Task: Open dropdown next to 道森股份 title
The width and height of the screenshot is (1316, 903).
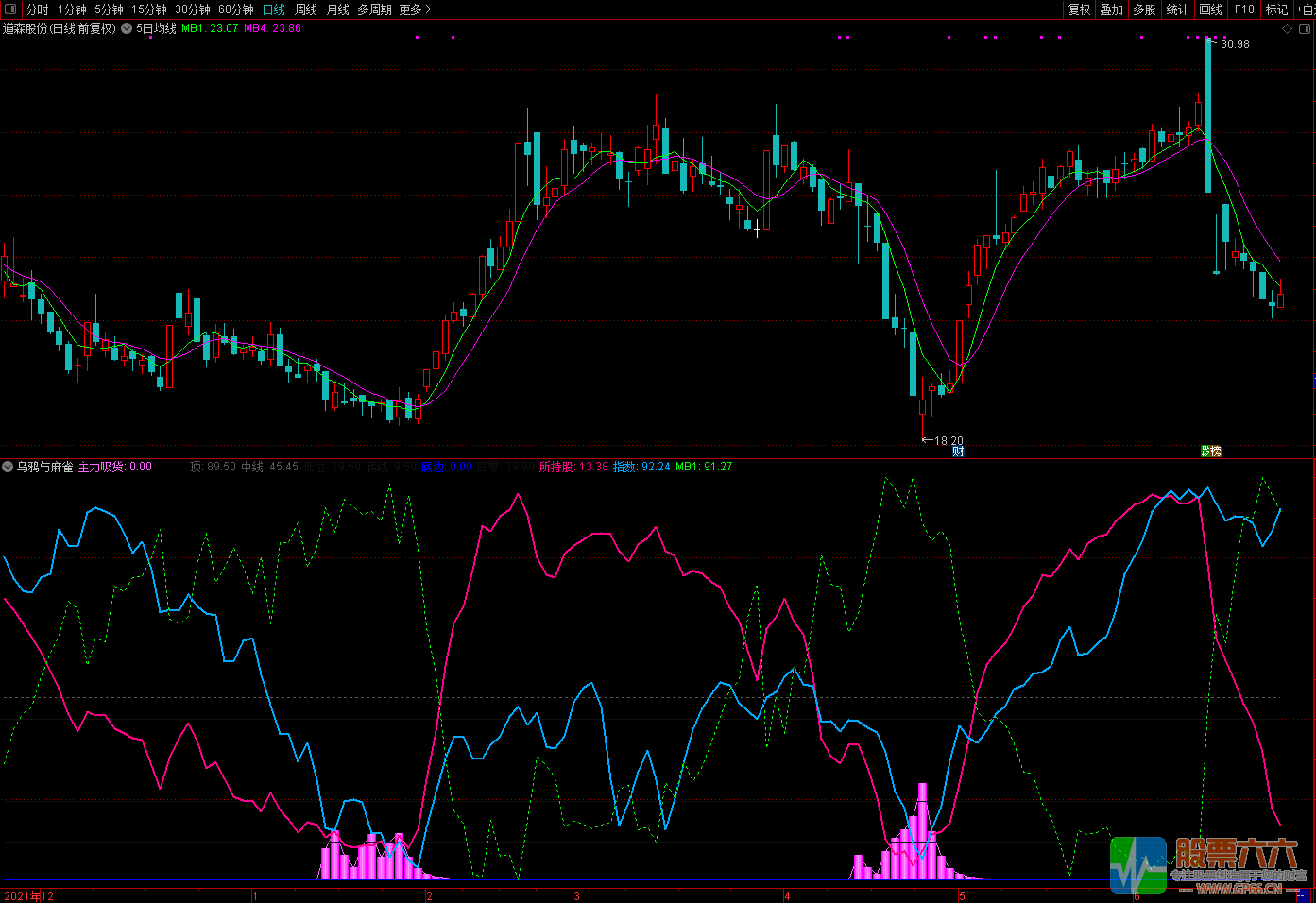Action: [x=127, y=28]
